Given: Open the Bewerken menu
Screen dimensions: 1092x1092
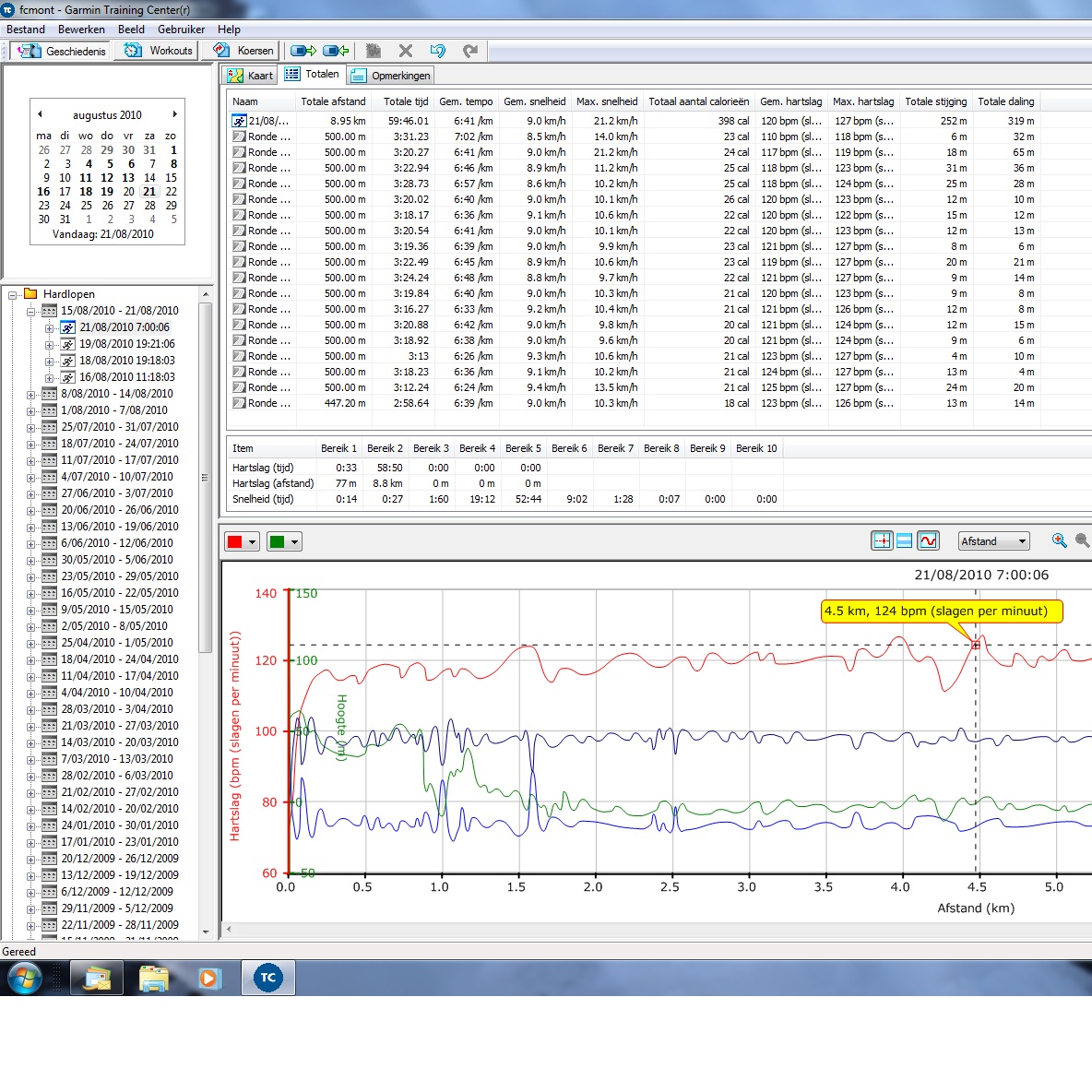Looking at the screenshot, I should click(81, 30).
